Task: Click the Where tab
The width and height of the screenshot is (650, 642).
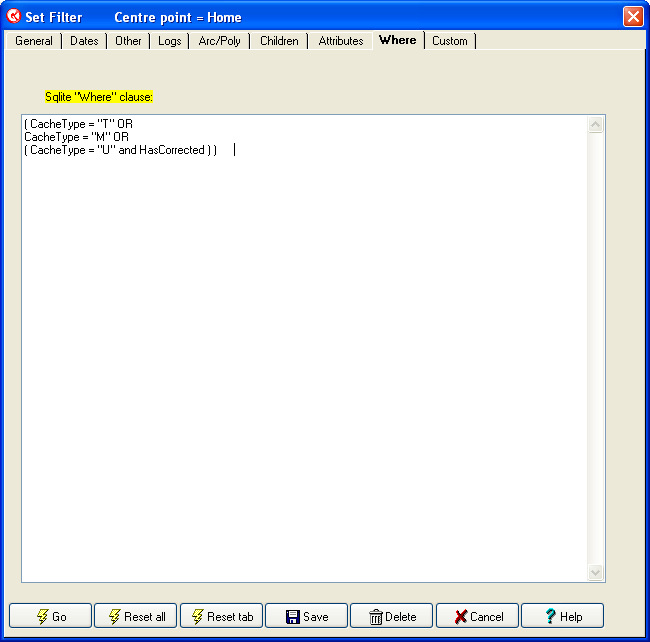Action: tap(398, 40)
